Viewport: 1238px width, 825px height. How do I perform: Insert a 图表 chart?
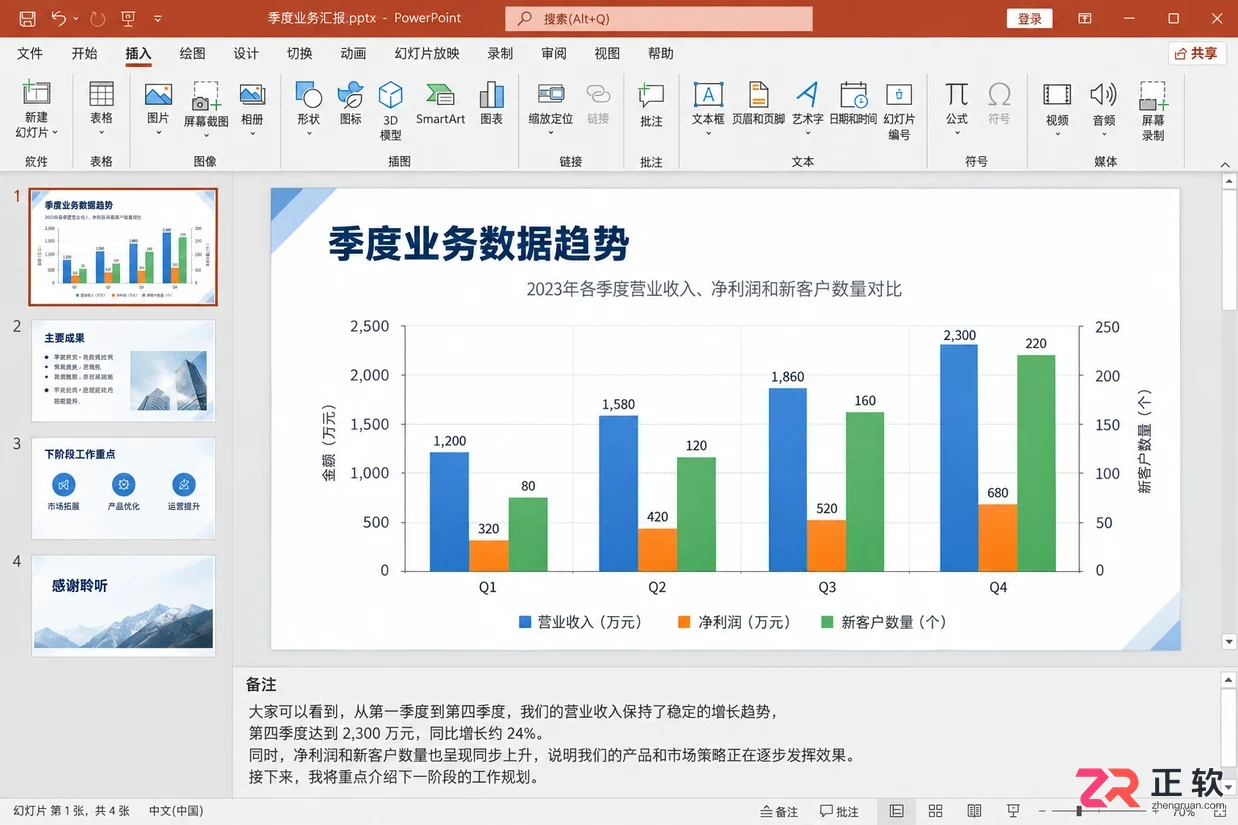click(491, 104)
